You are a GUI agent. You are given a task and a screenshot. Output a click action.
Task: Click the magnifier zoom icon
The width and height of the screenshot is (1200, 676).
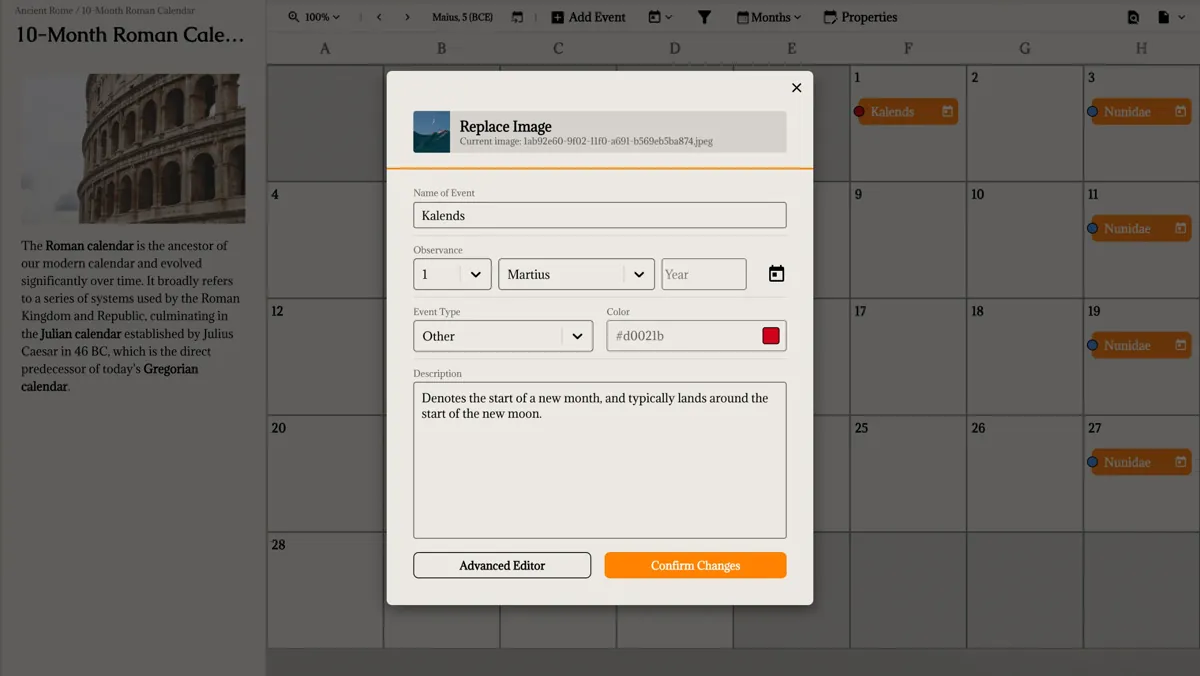(293, 17)
